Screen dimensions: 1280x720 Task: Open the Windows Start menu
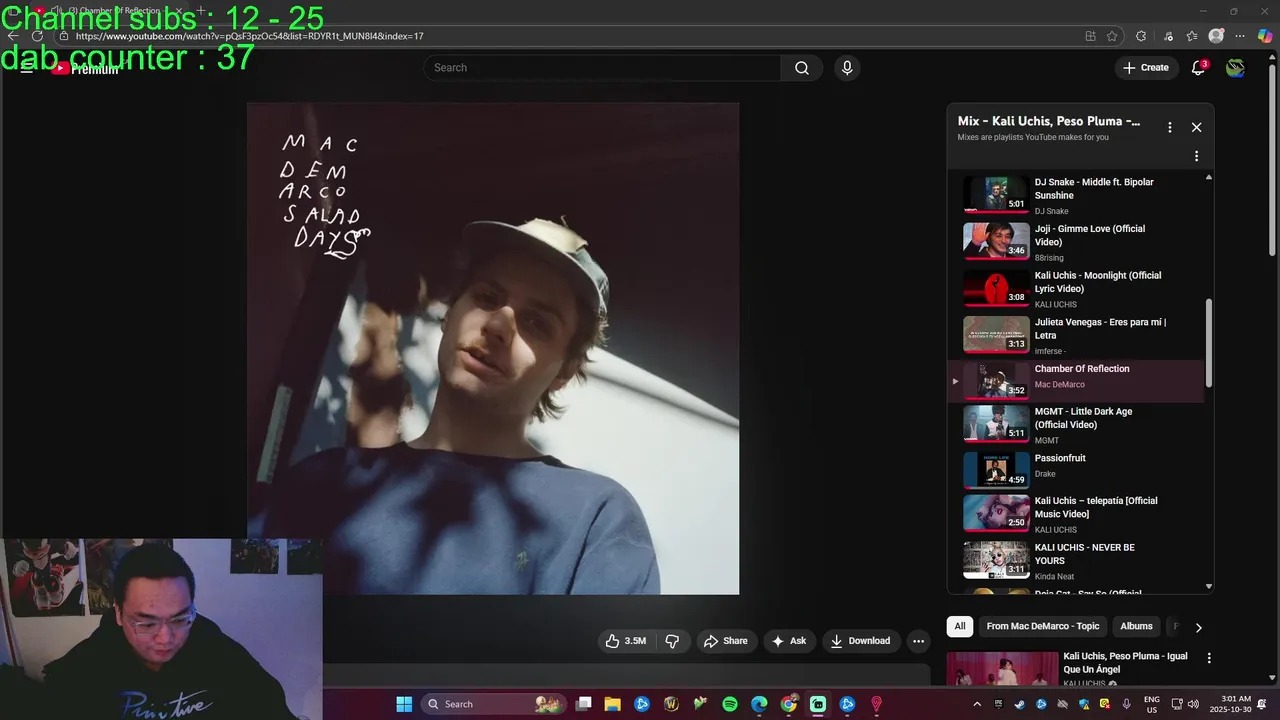click(404, 704)
